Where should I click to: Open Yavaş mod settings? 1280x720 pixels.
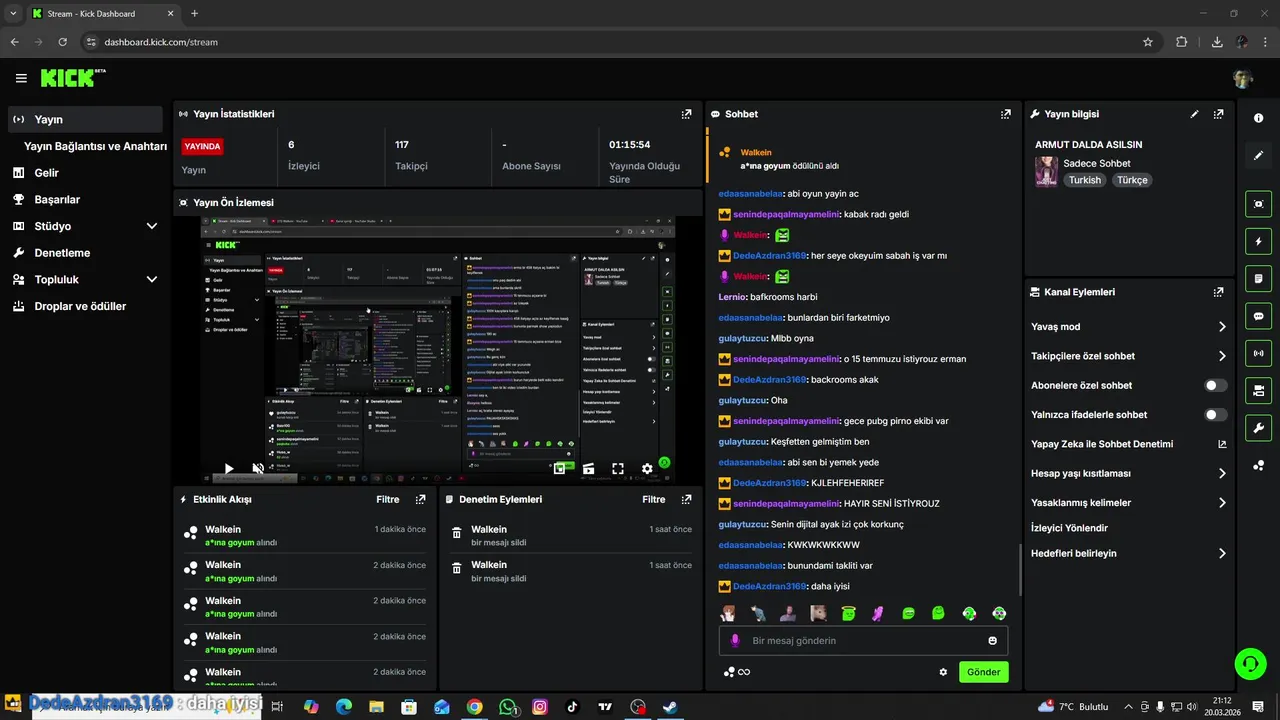tap(1129, 327)
